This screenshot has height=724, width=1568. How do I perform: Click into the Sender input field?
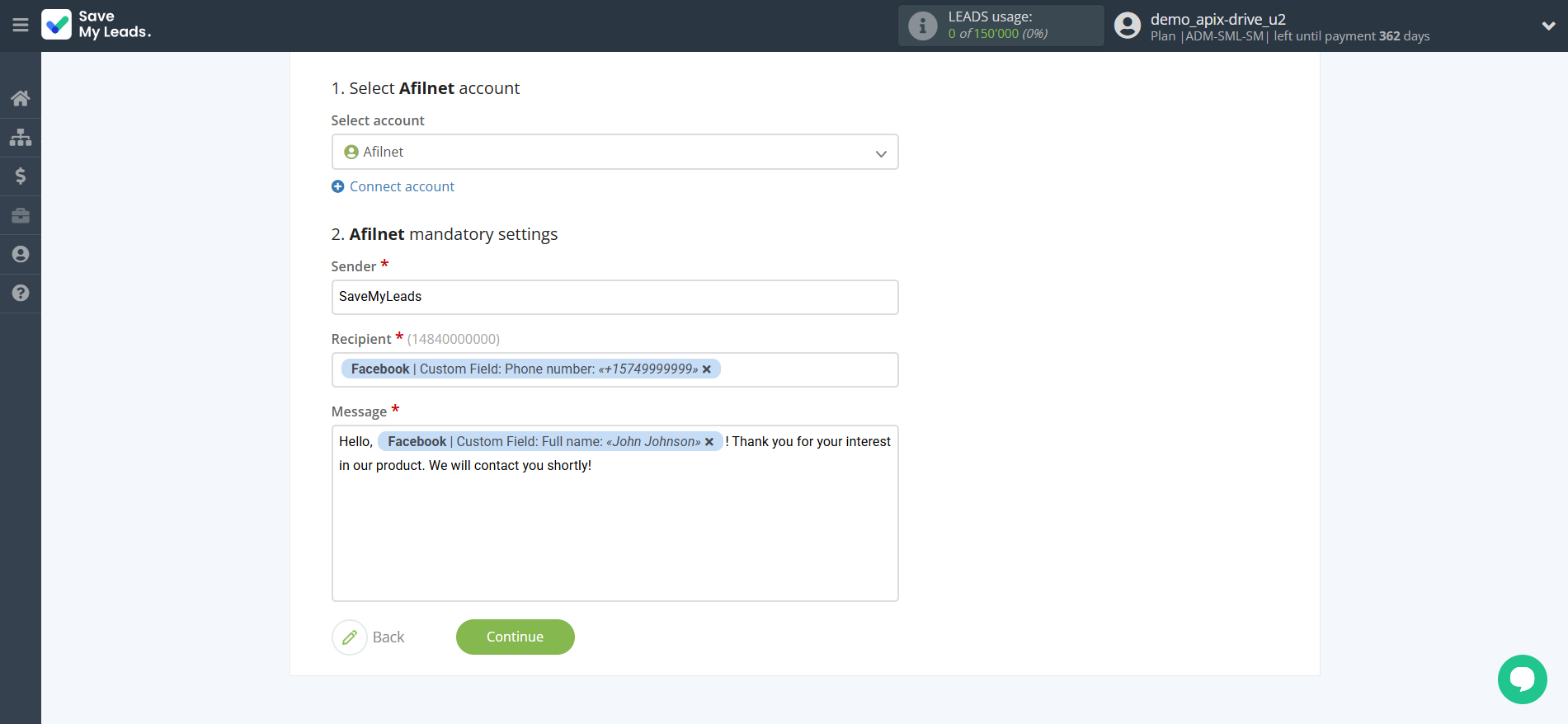point(614,297)
